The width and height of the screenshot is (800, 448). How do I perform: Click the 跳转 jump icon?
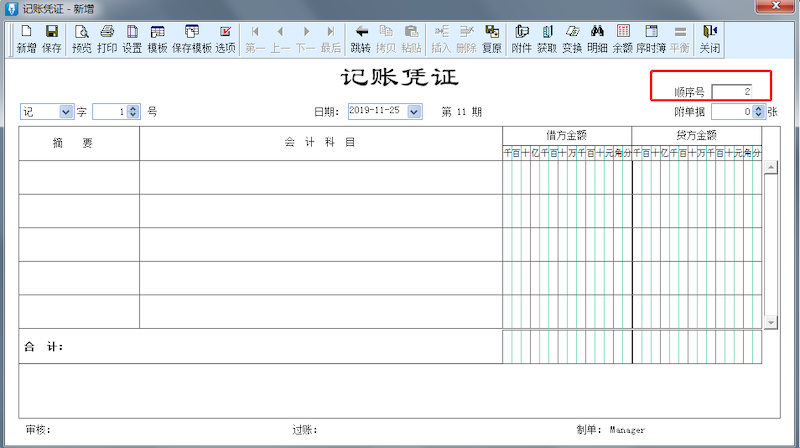click(x=361, y=39)
